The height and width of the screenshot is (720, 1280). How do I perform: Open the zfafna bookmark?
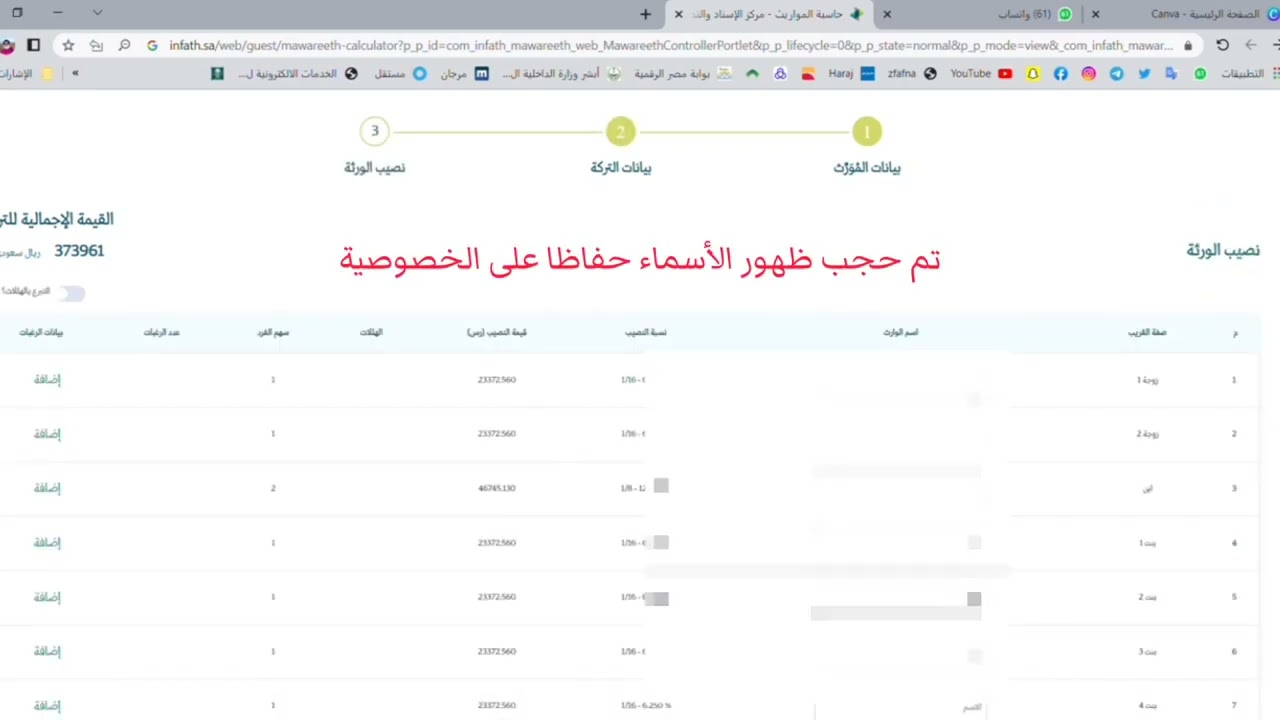pyautogui.click(x=911, y=74)
